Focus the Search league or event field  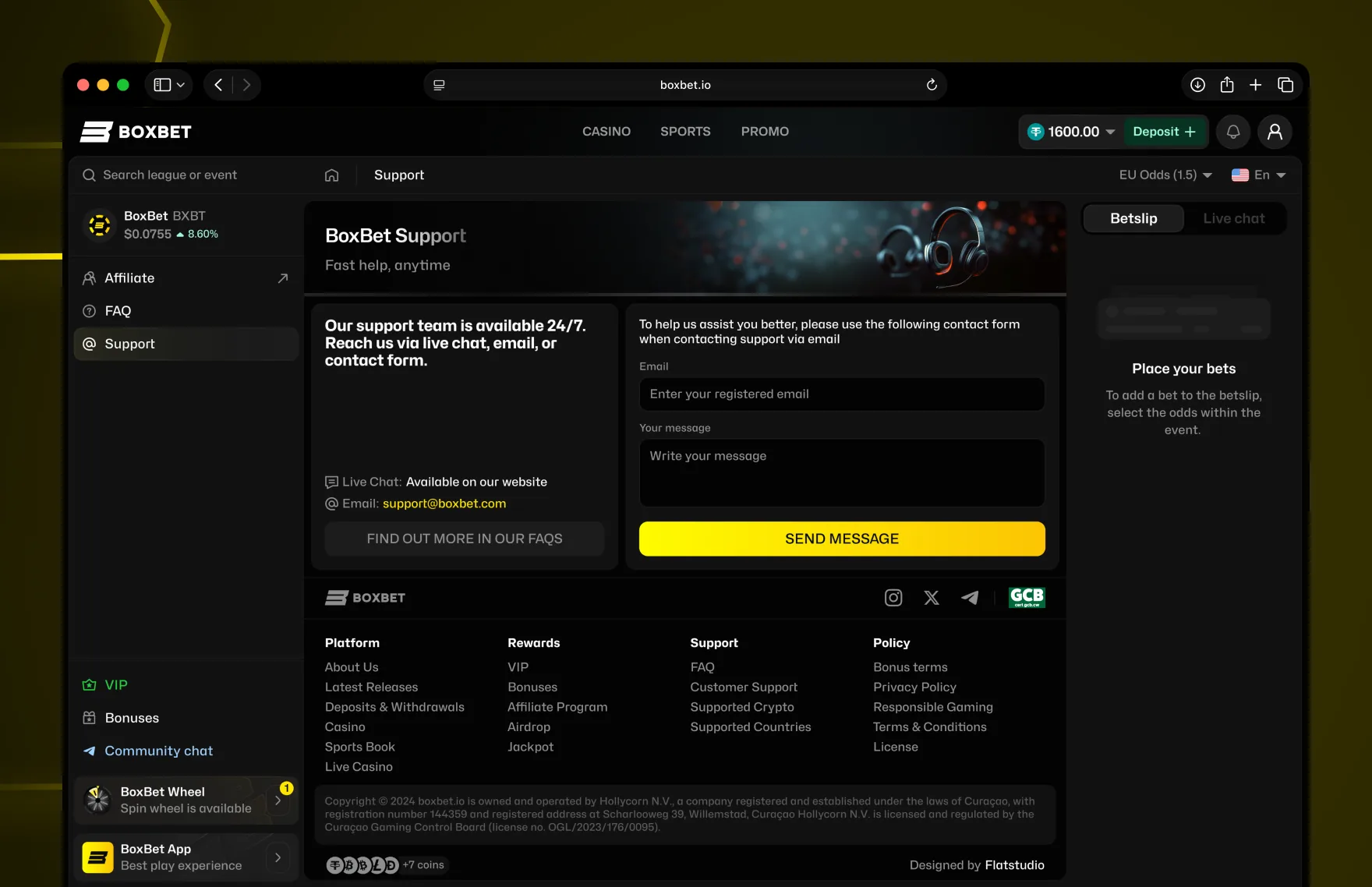[187, 175]
